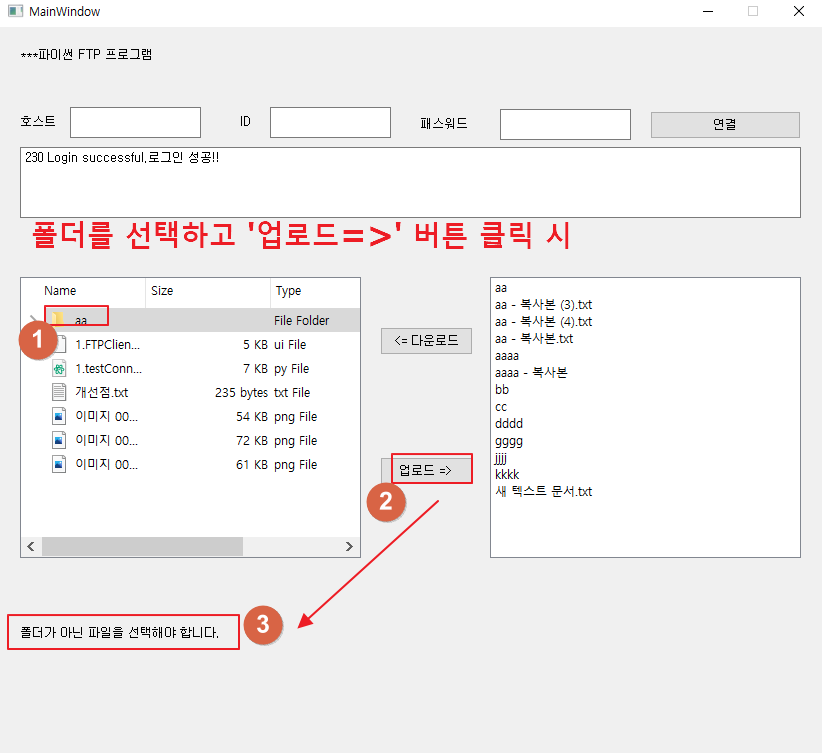The height and width of the screenshot is (753, 822).
Task: Click the 연결 connect button
Action: [725, 125]
